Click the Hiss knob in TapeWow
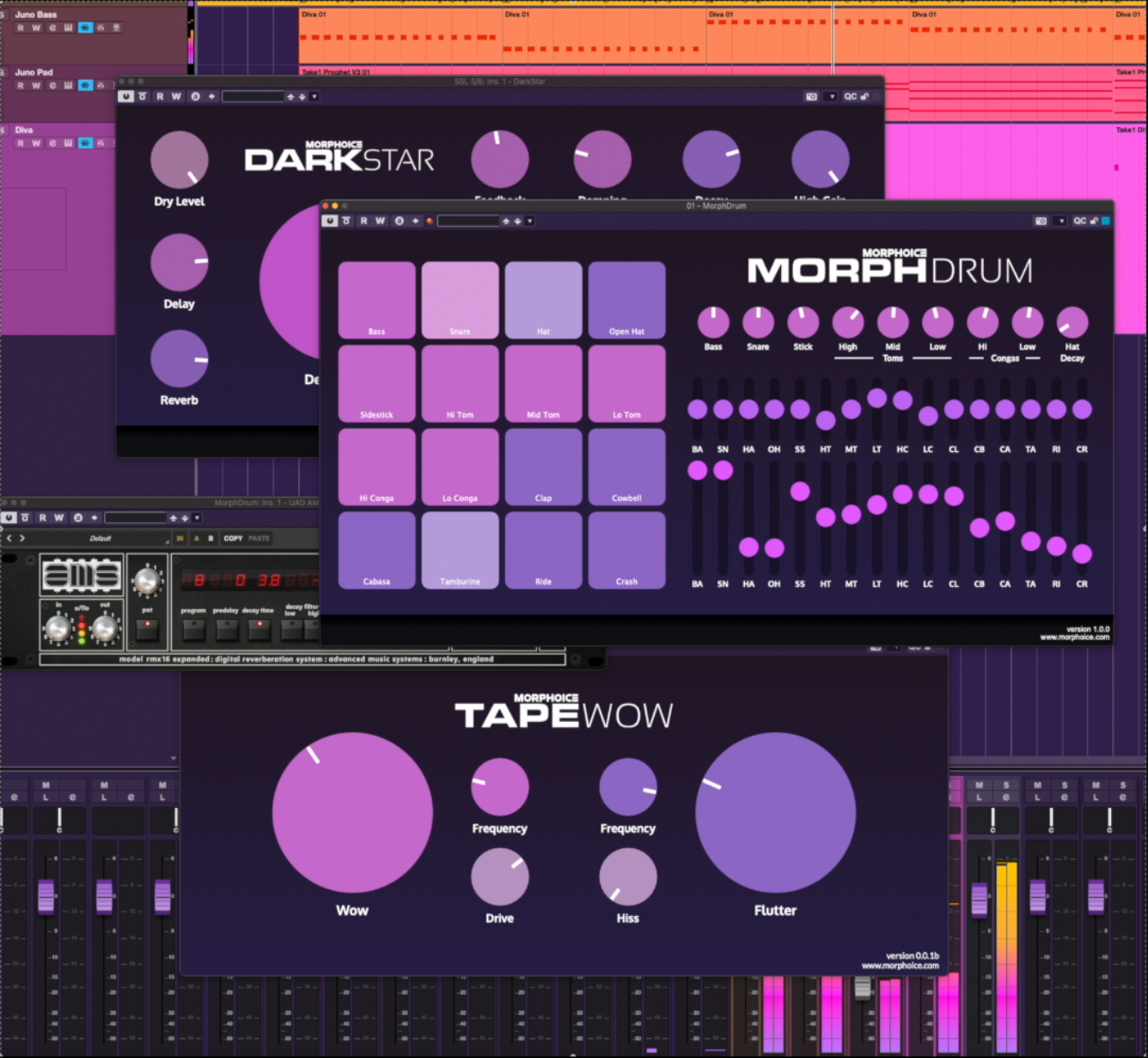This screenshot has width=1148, height=1058. click(627, 877)
